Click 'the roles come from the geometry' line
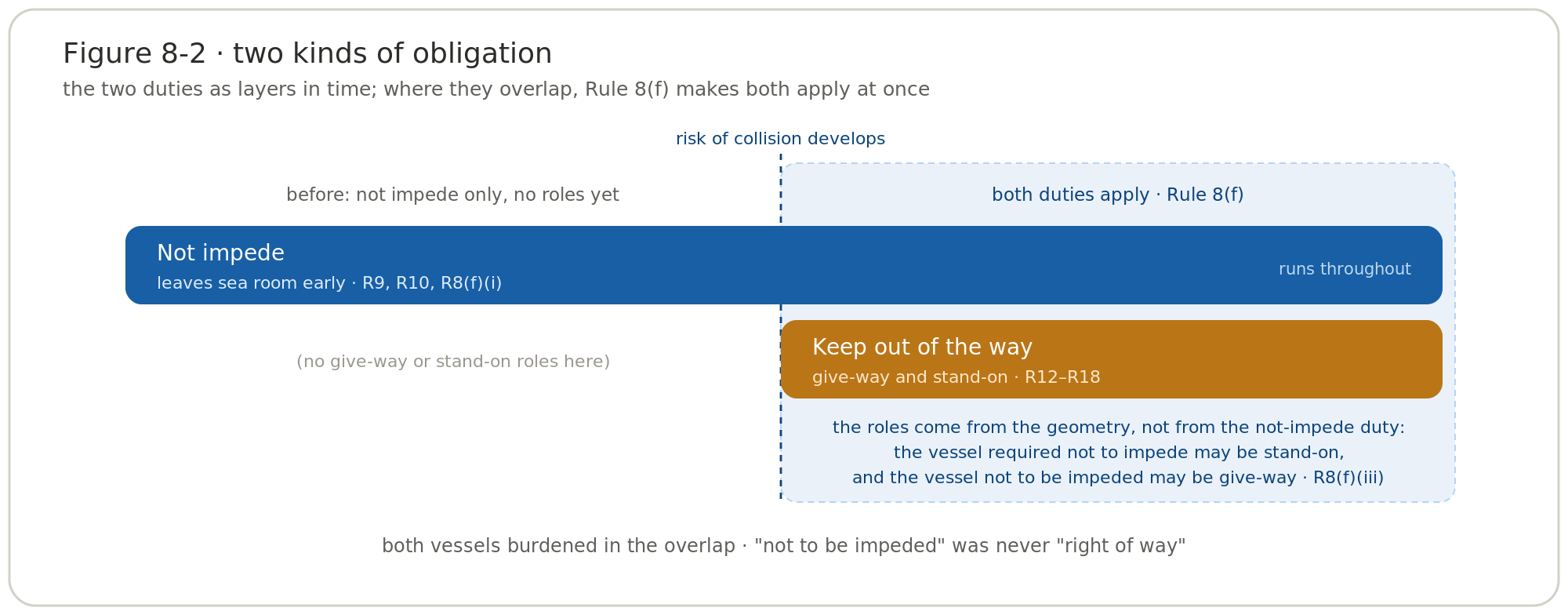 pyautogui.click(x=1118, y=428)
